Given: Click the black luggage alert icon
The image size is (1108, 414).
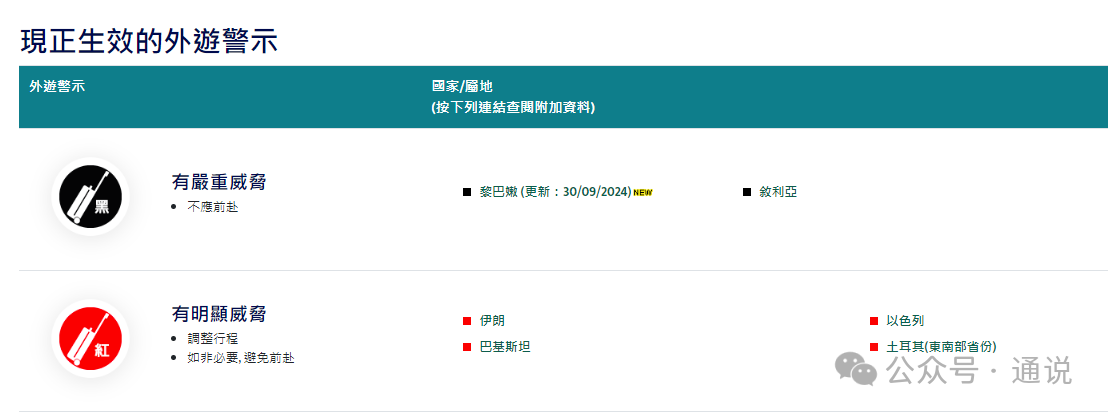Looking at the screenshot, I should 90,197.
